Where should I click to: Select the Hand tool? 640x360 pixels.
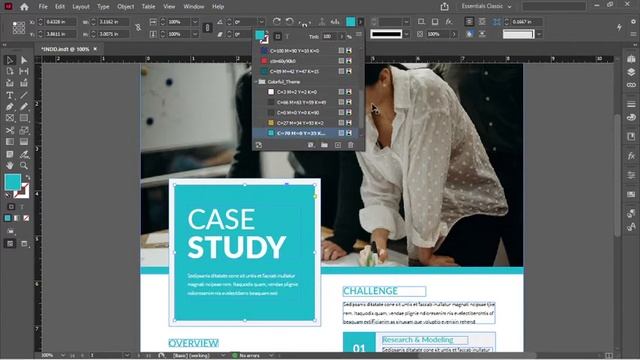(10, 165)
